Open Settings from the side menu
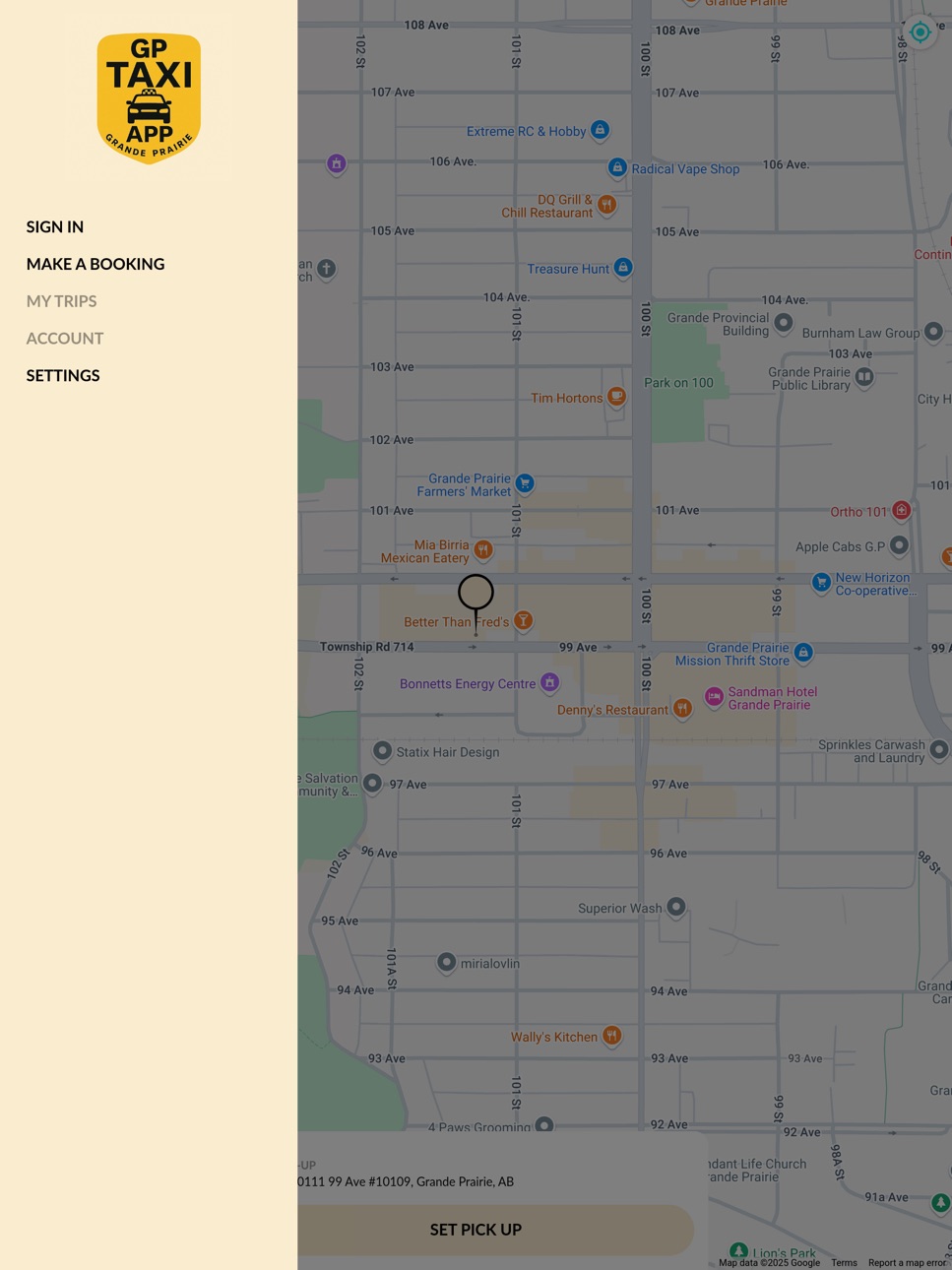The image size is (952, 1270). (63, 375)
